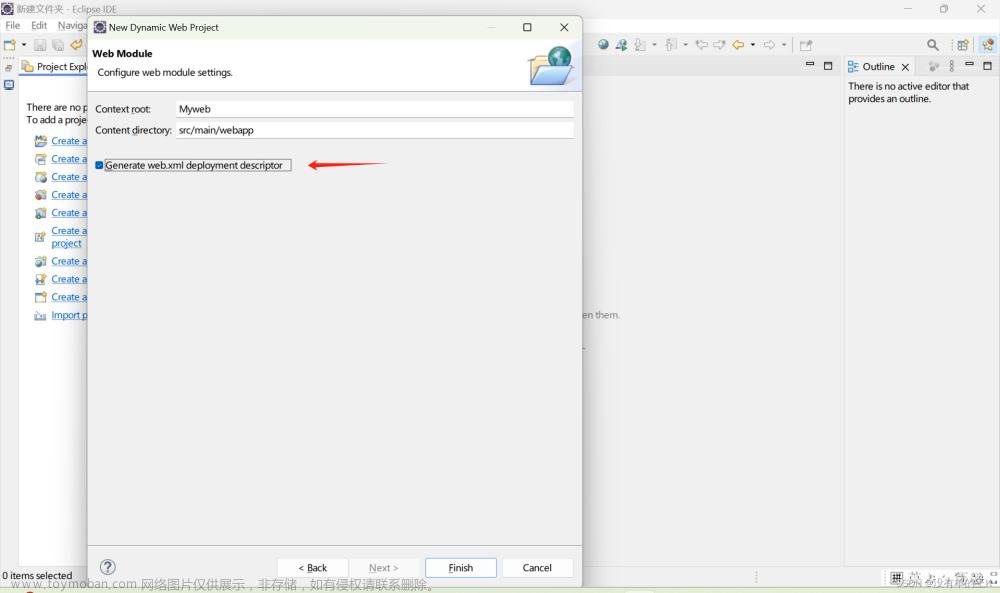Image resolution: width=1000 pixels, height=593 pixels.
Task: Select the Project Explorer tab
Action: click(x=55, y=66)
